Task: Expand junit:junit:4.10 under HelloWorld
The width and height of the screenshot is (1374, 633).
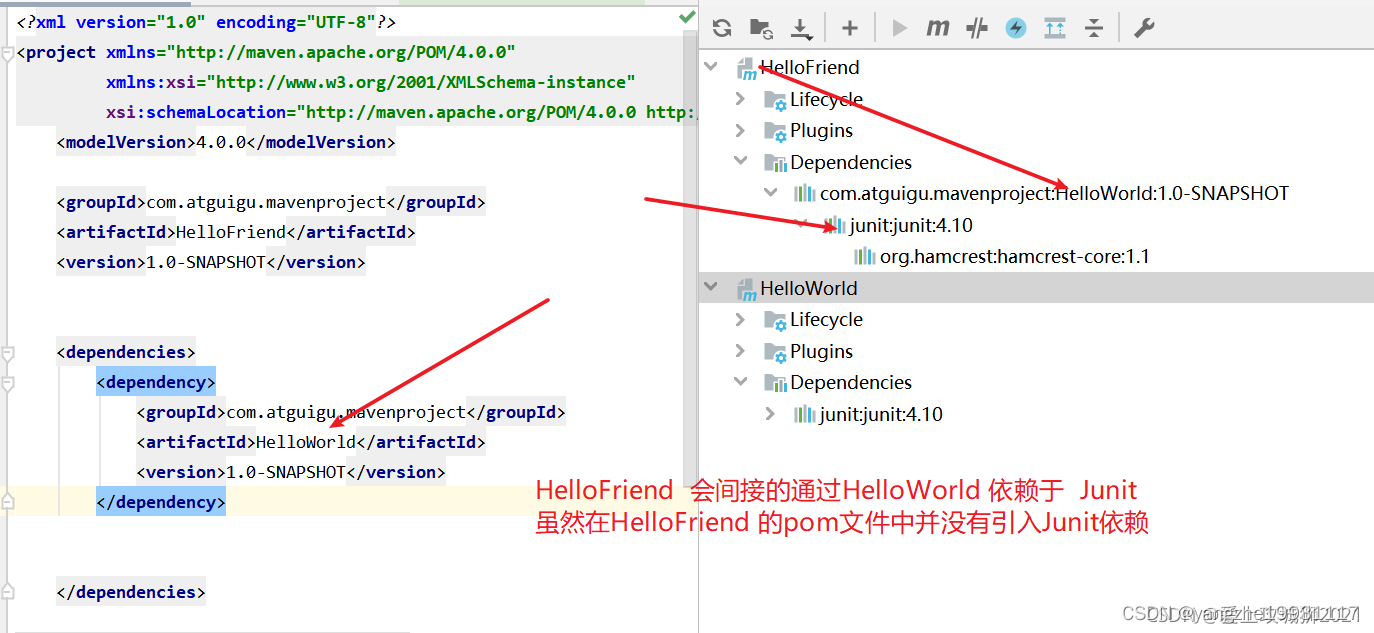Action: pyautogui.click(x=770, y=414)
